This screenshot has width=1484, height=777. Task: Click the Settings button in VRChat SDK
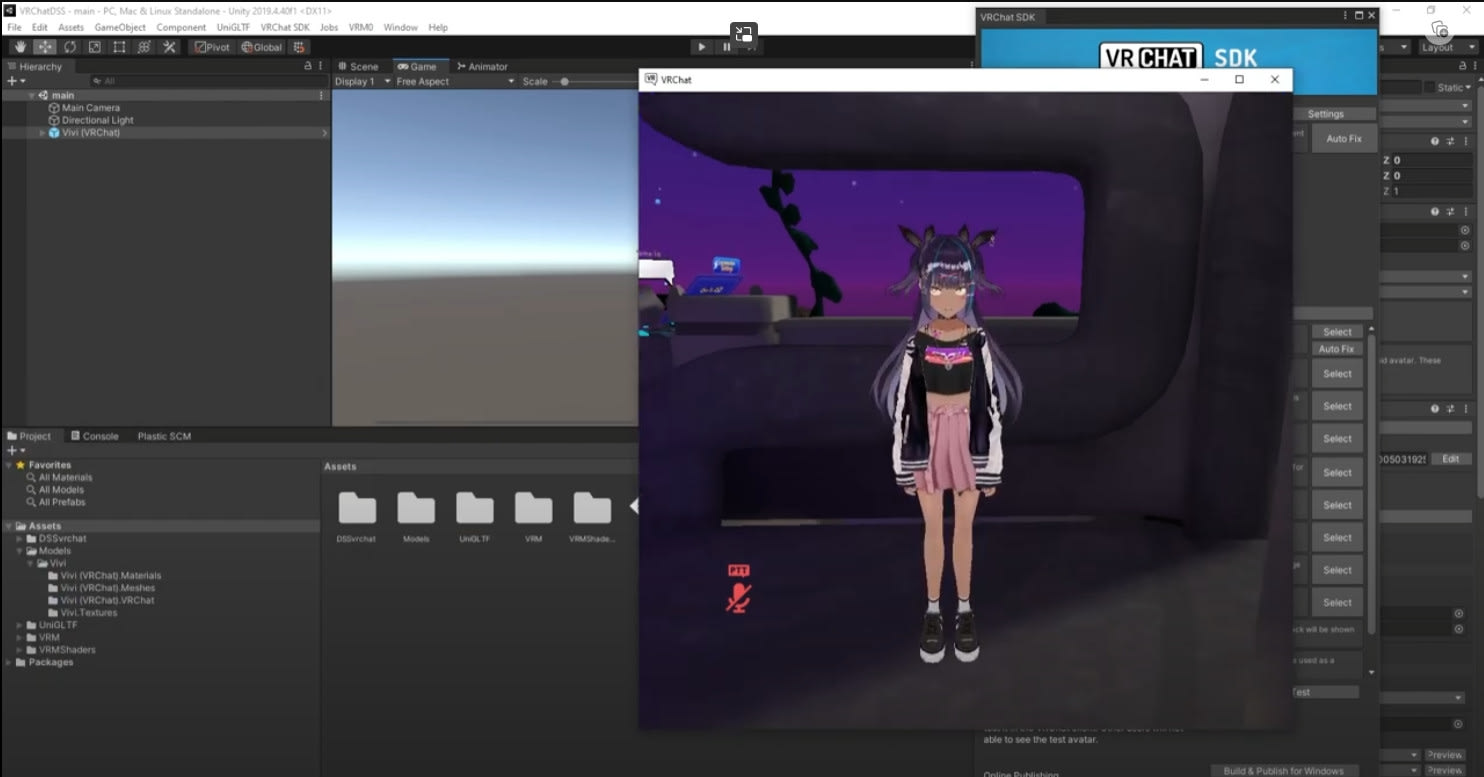point(1325,114)
